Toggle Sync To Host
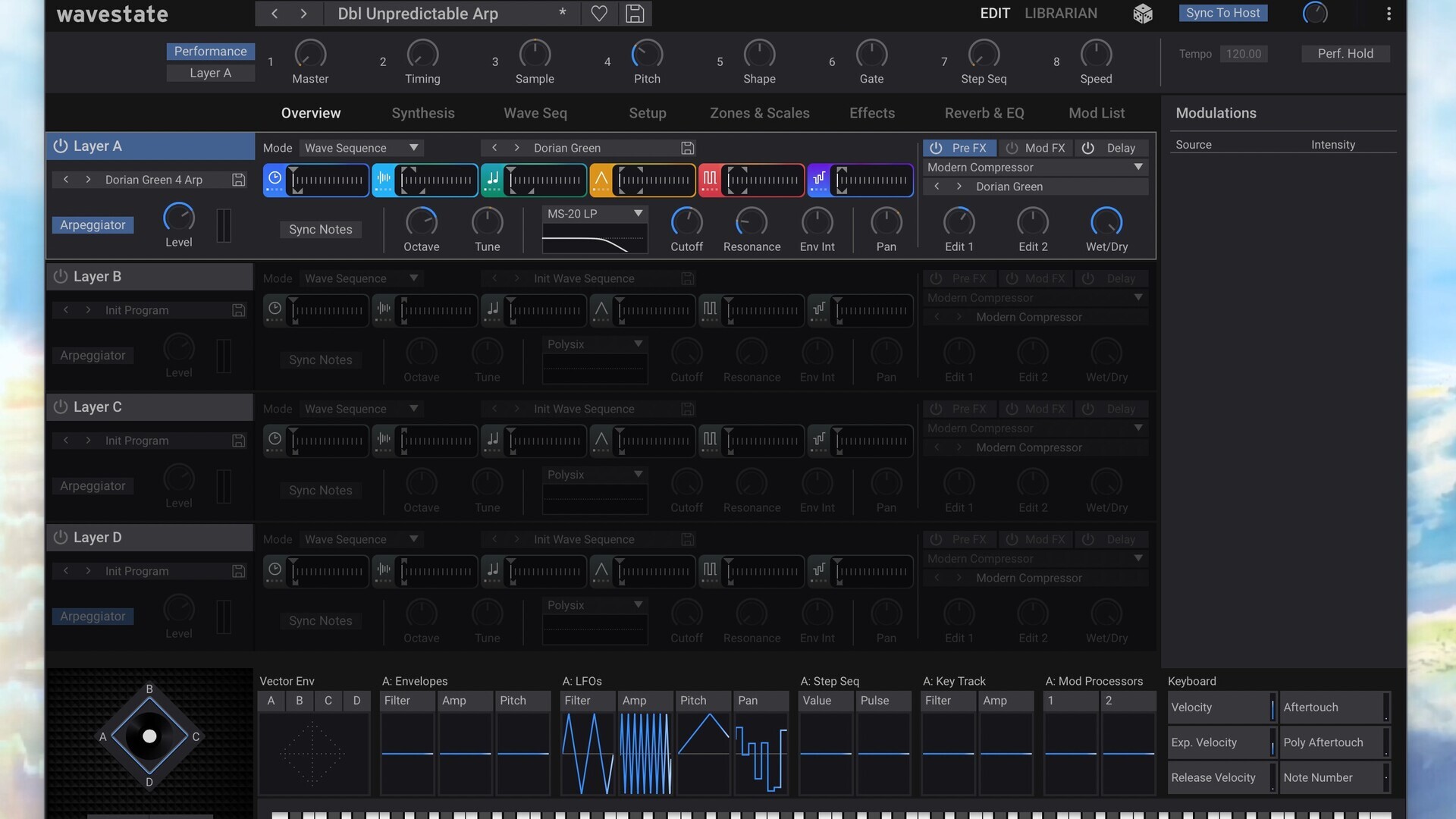Screen dimensions: 1456x819 pyautogui.click(x=1222, y=13)
